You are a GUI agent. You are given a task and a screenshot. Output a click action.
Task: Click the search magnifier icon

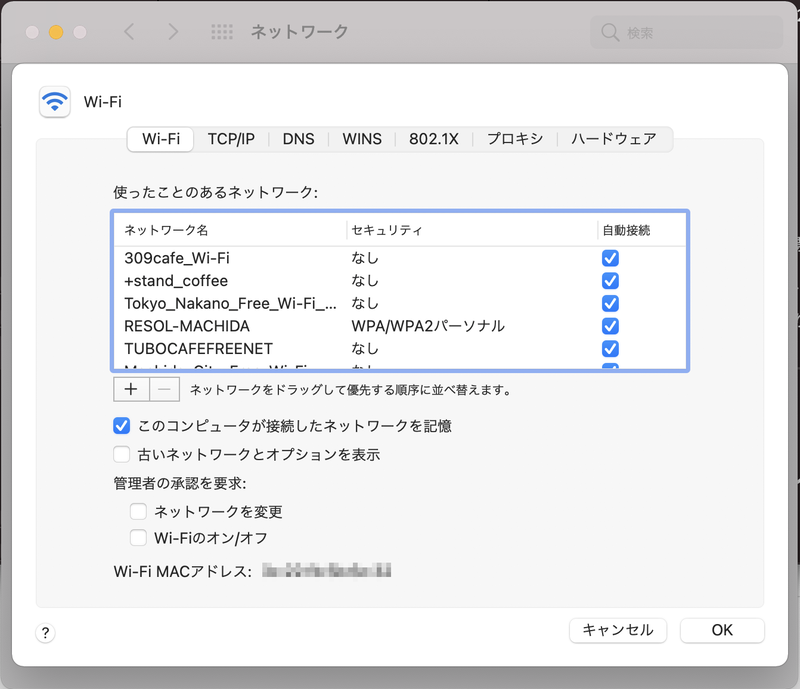click(x=610, y=31)
